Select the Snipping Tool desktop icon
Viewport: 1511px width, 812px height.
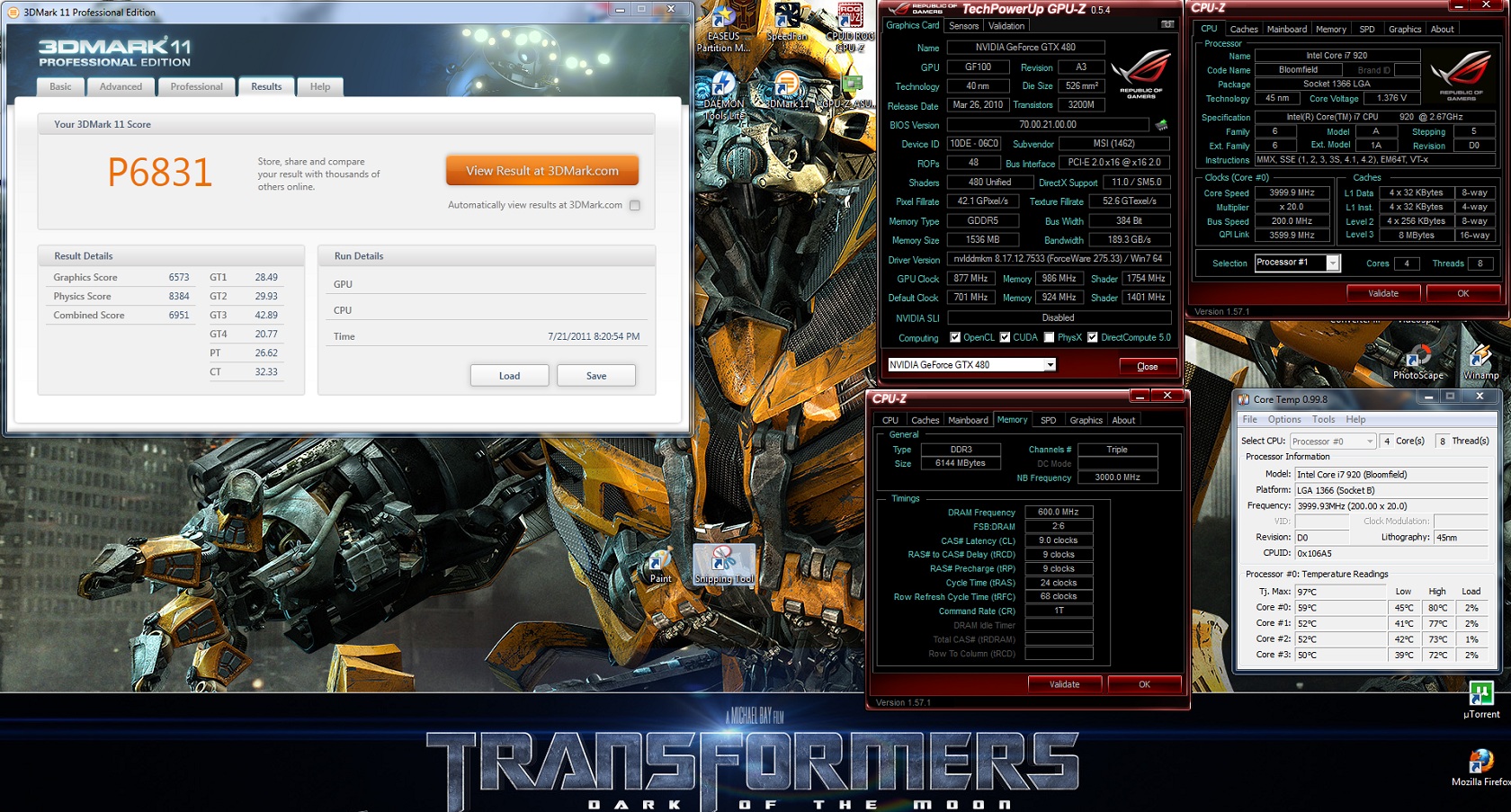tap(724, 565)
